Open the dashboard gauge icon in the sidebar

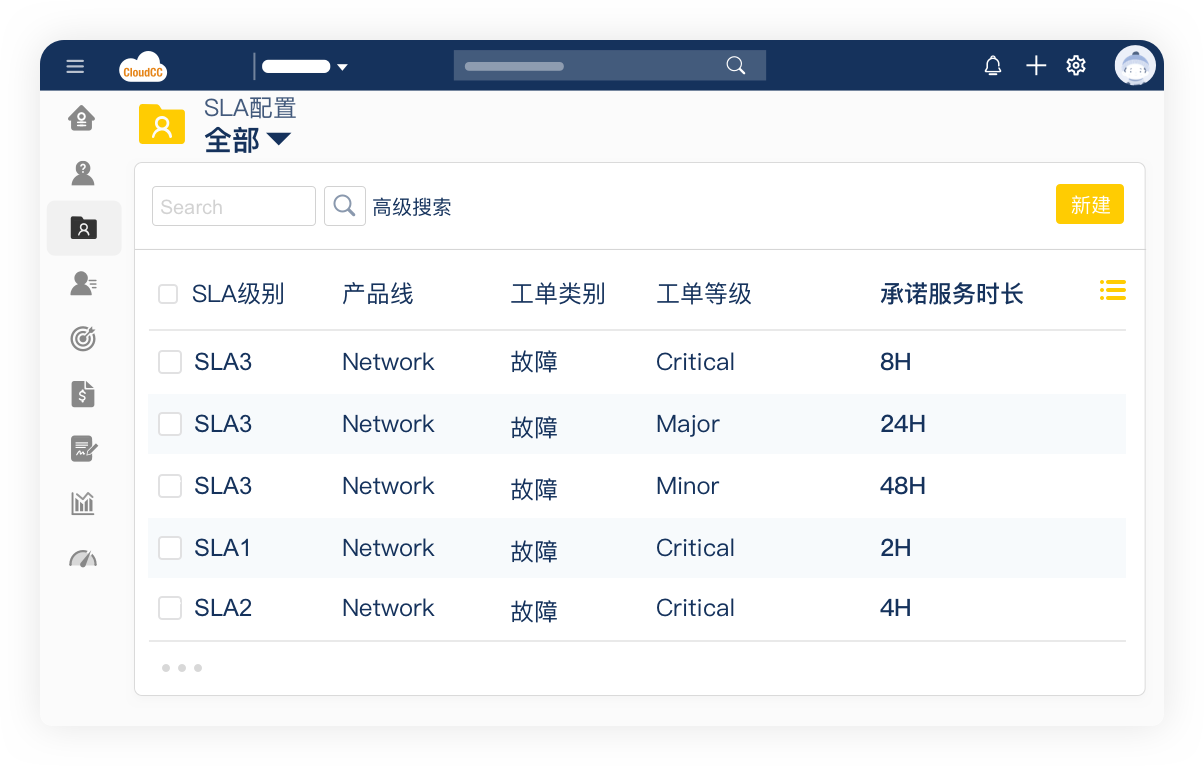[x=83, y=558]
